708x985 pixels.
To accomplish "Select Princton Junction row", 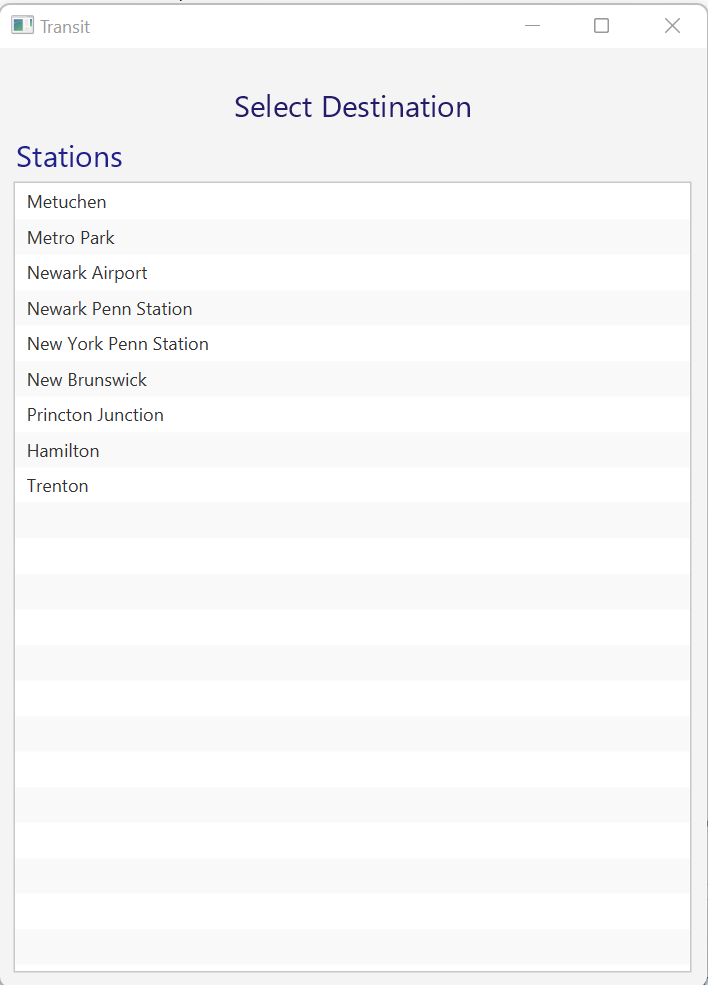I will [x=352, y=415].
